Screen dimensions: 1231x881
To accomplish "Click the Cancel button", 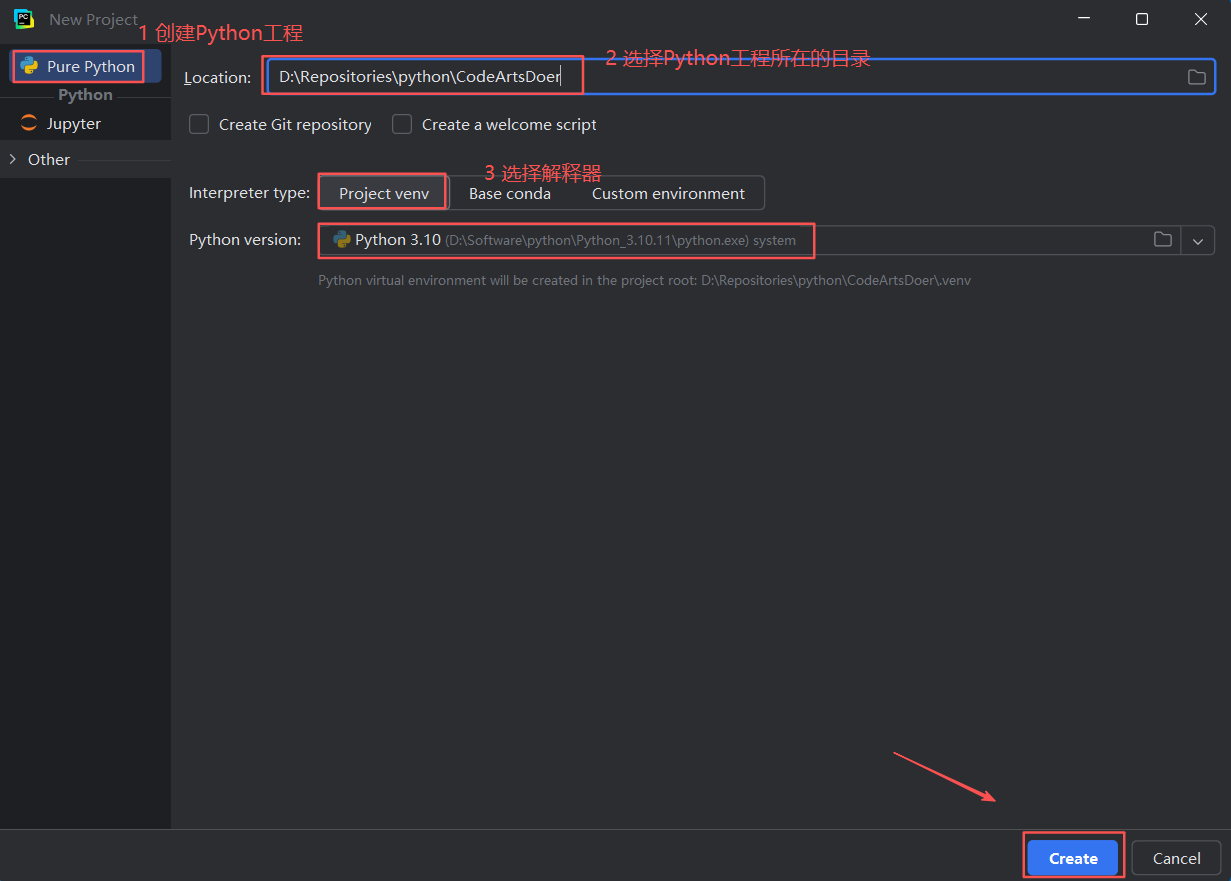I will 1176,858.
